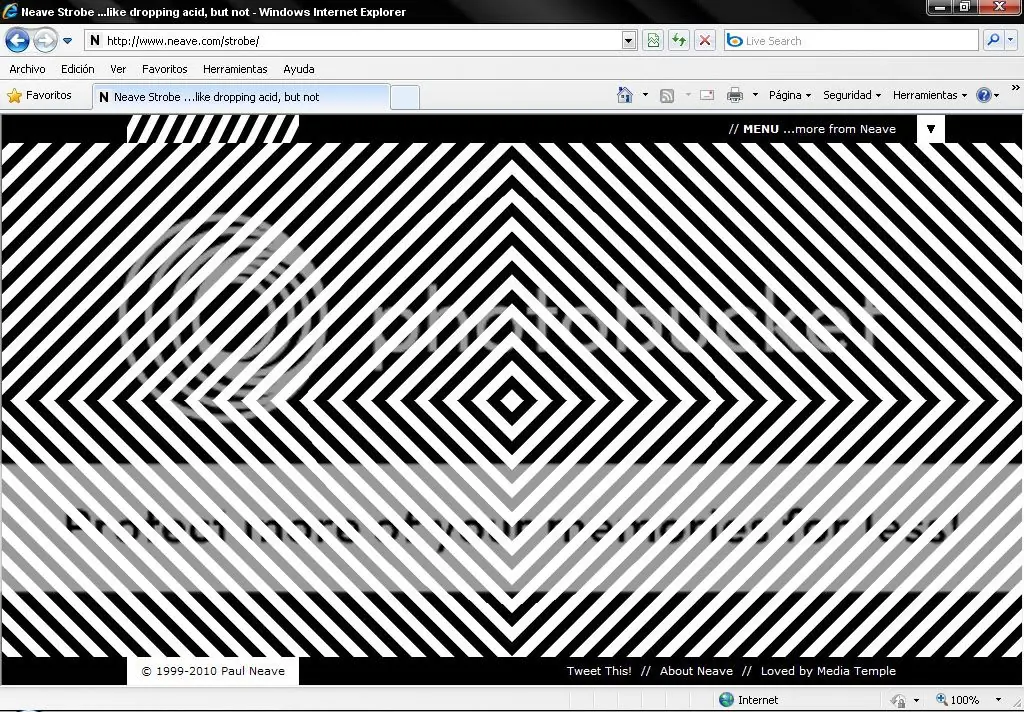This screenshot has width=1024, height=712.
Task: Click the striped Neave logo box
Action: coord(213,129)
